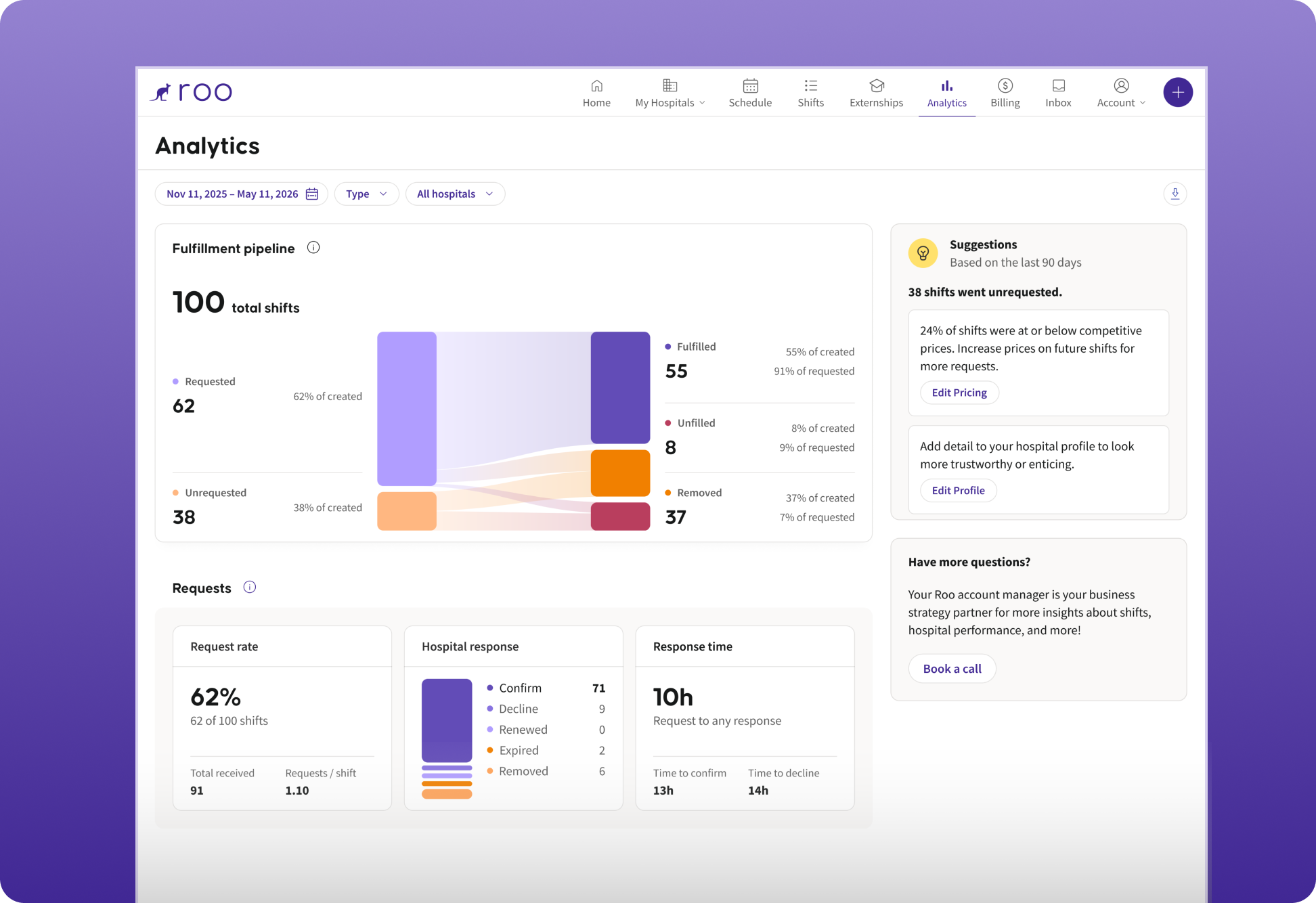The image size is (1316, 903).
Task: Click the 100 total shifts heading
Action: pos(236,303)
